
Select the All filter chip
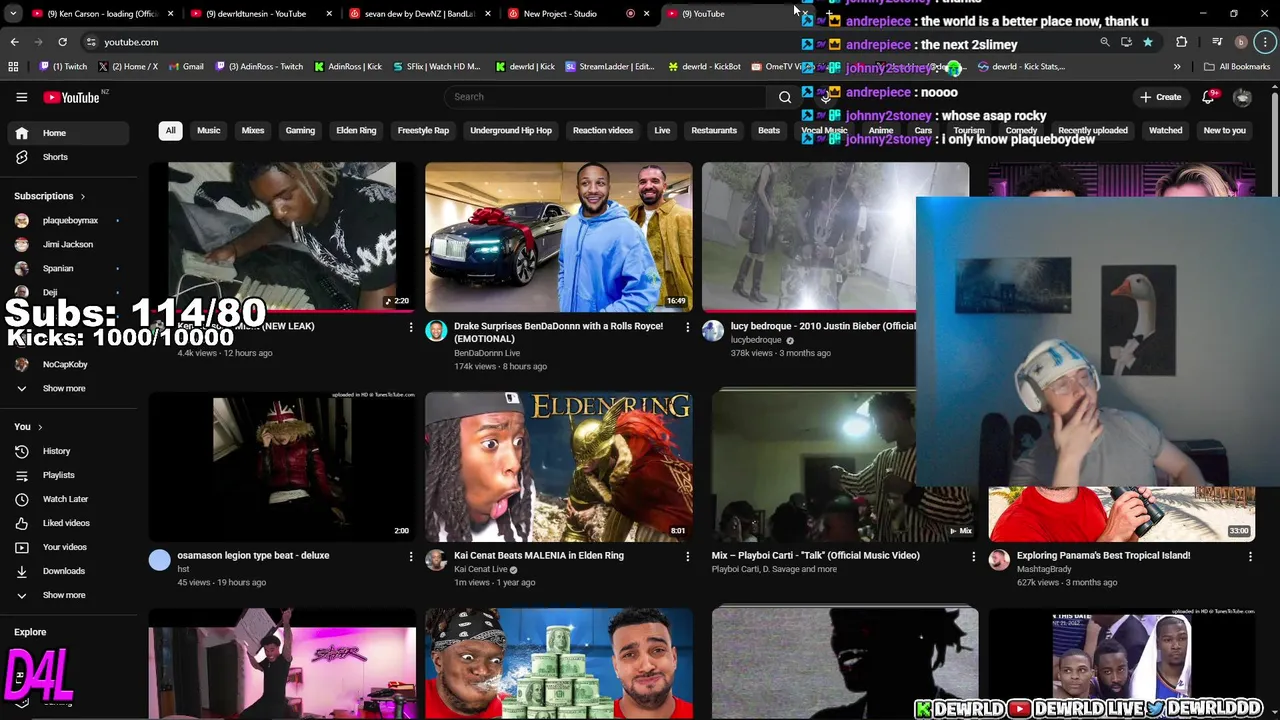click(170, 130)
